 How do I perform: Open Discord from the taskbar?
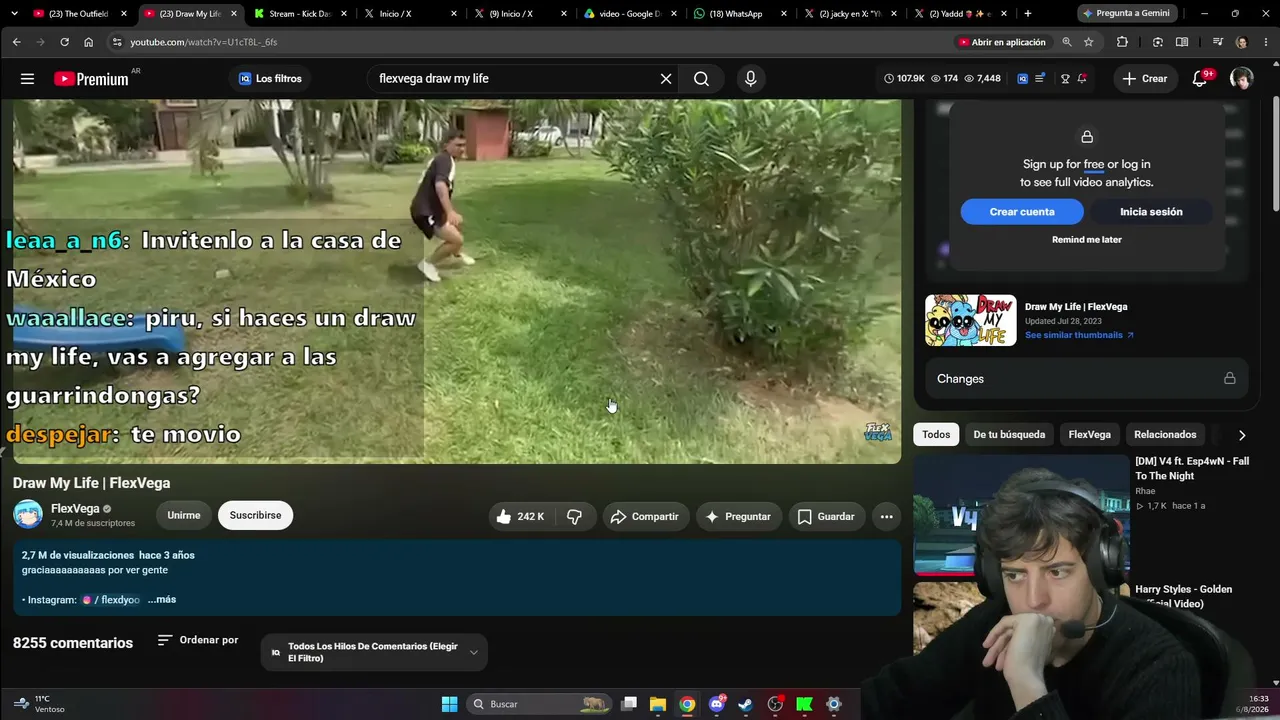point(716,704)
